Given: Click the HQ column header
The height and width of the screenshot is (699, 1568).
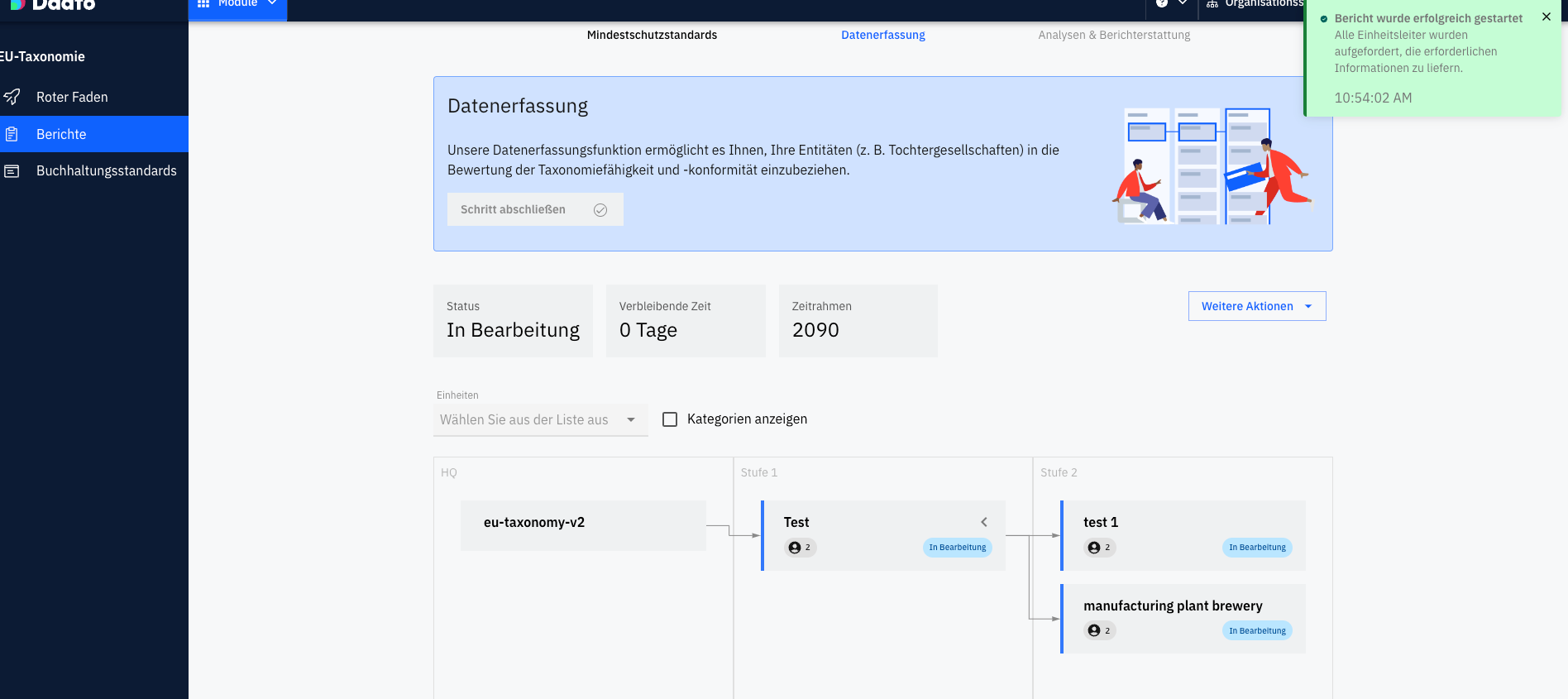Looking at the screenshot, I should tap(449, 472).
